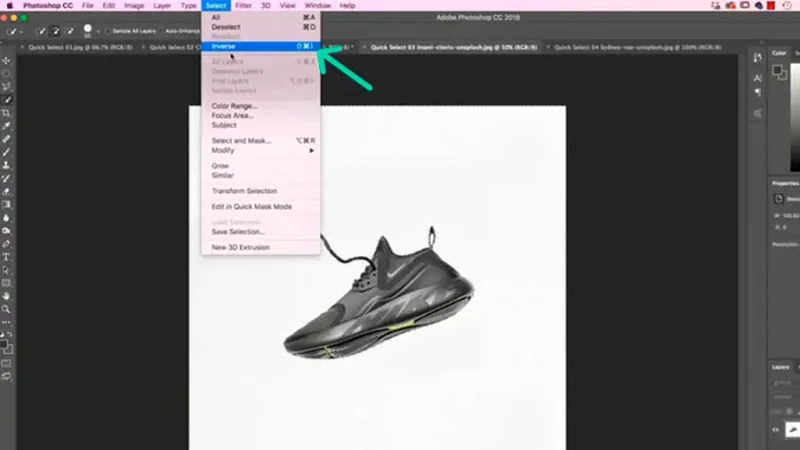Click foreground color swatch in toolbar
This screenshot has width=800, height=450.
point(3,345)
